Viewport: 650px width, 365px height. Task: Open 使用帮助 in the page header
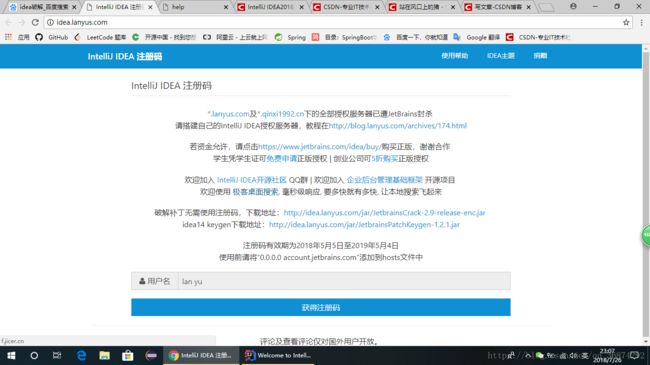click(454, 56)
